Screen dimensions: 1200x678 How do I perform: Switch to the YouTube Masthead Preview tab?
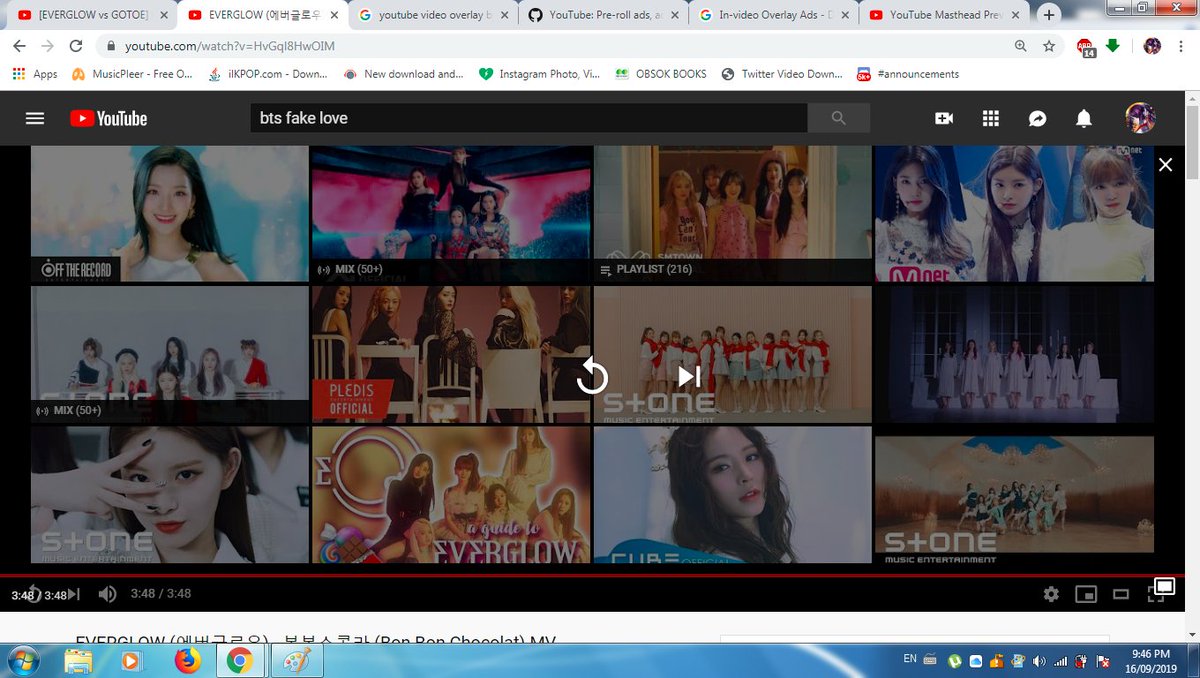pos(946,15)
